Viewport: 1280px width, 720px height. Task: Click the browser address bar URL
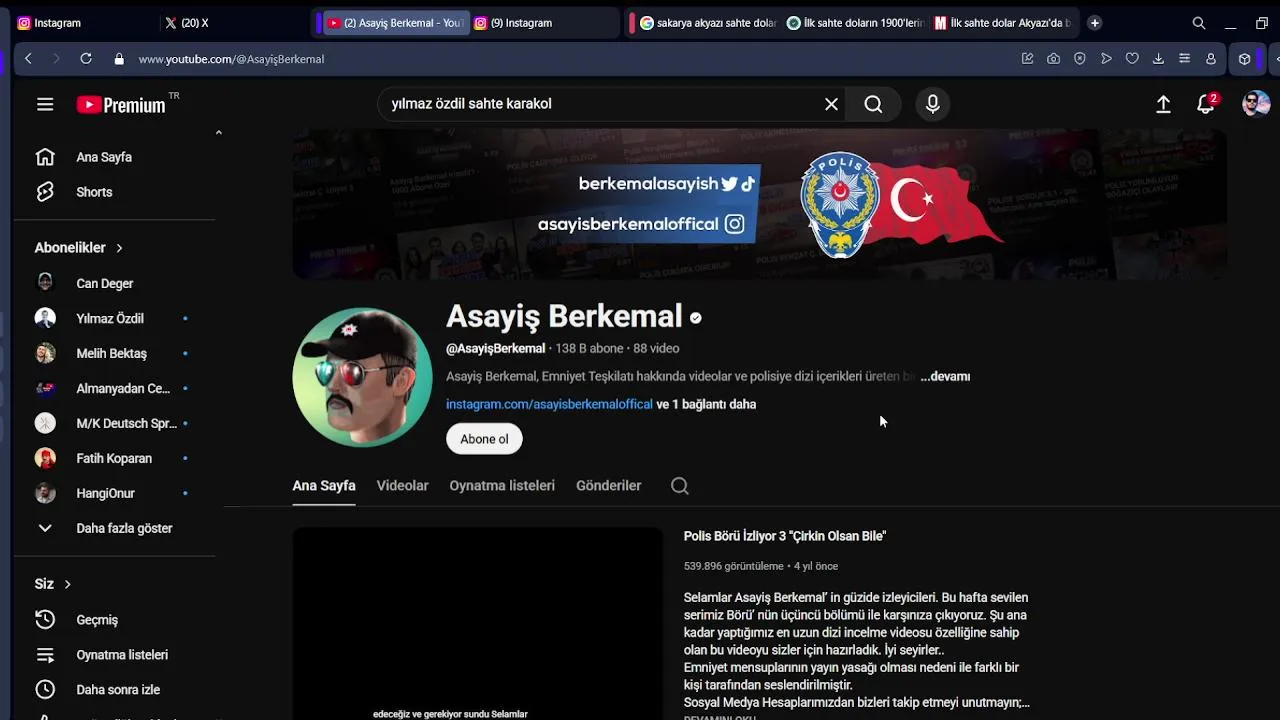pos(231,59)
